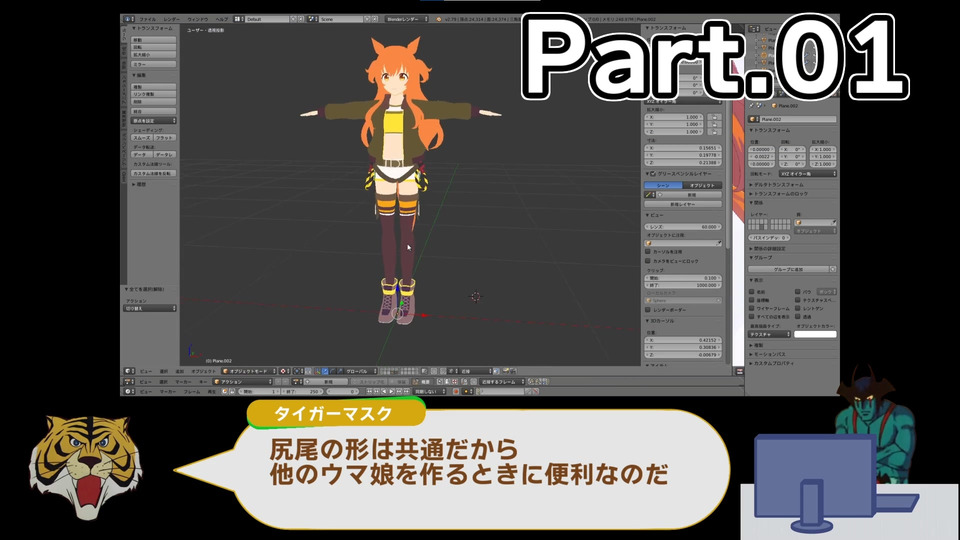
Task: Click the Plane.002 object name field
Action: (797, 119)
